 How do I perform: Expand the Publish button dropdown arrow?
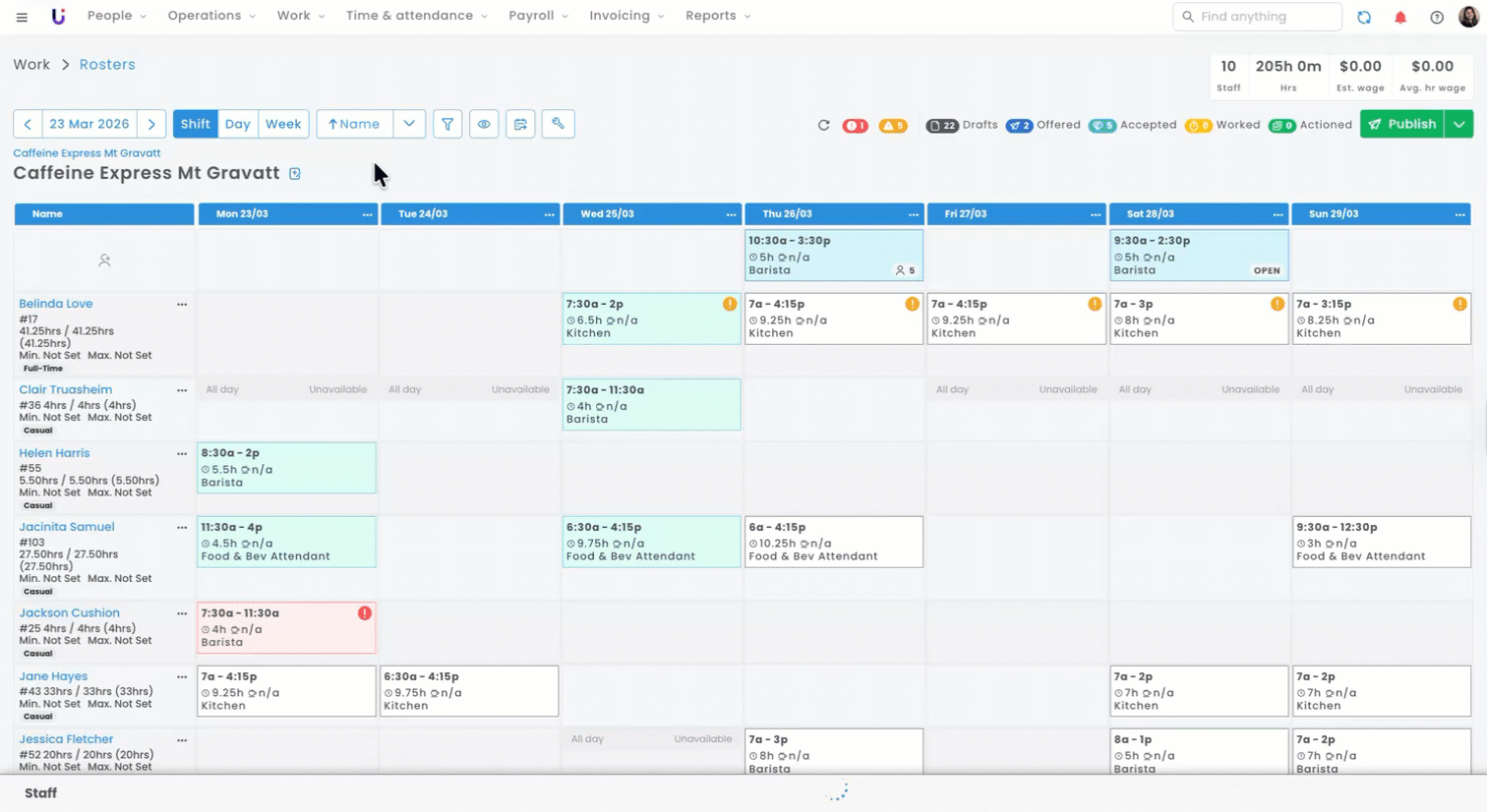click(1458, 124)
